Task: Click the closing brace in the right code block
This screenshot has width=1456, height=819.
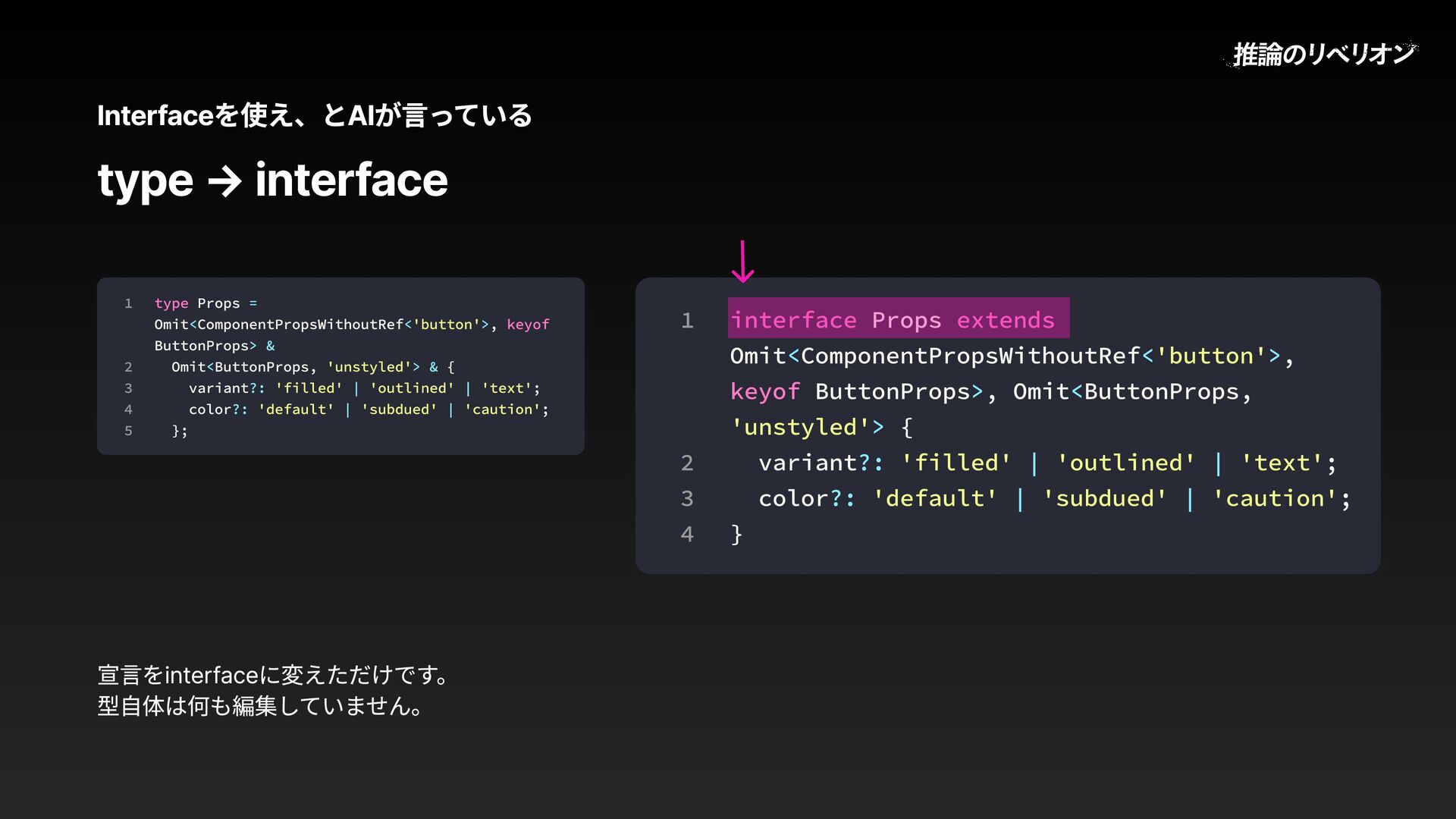Action: (736, 534)
